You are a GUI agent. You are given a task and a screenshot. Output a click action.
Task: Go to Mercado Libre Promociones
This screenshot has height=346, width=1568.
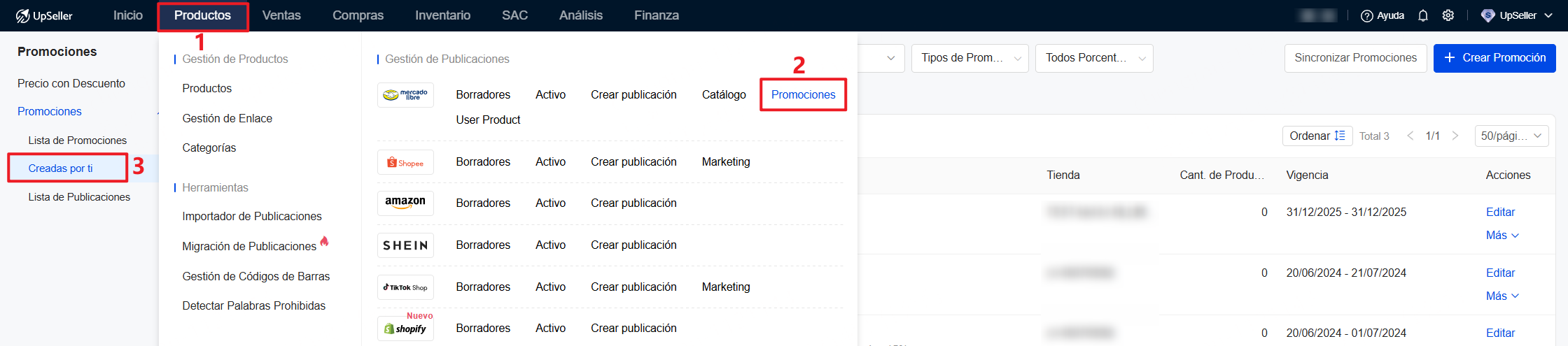(803, 95)
